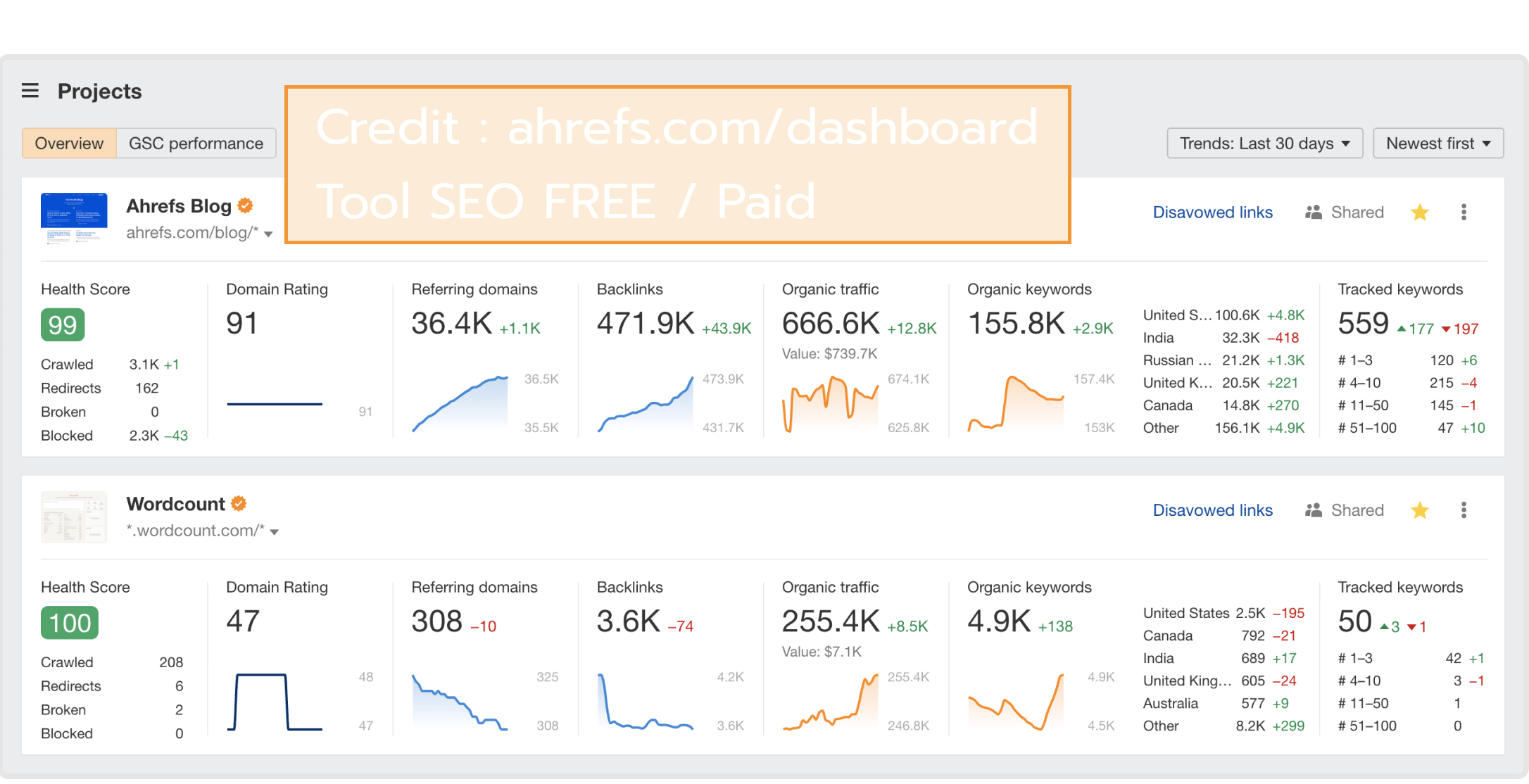Open the hamburger menu next to Projects

coord(30,91)
